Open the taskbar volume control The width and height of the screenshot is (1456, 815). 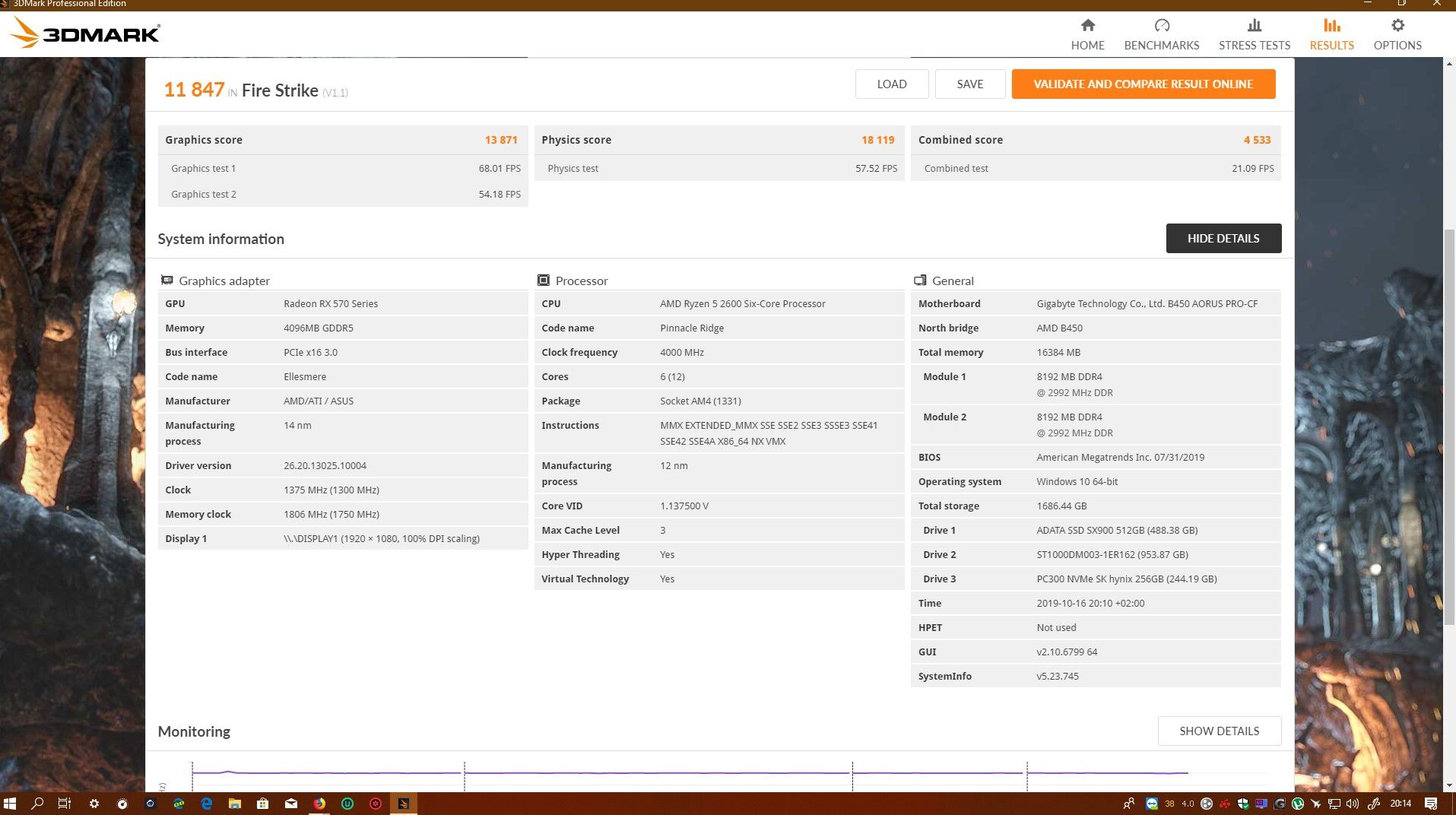(1353, 804)
